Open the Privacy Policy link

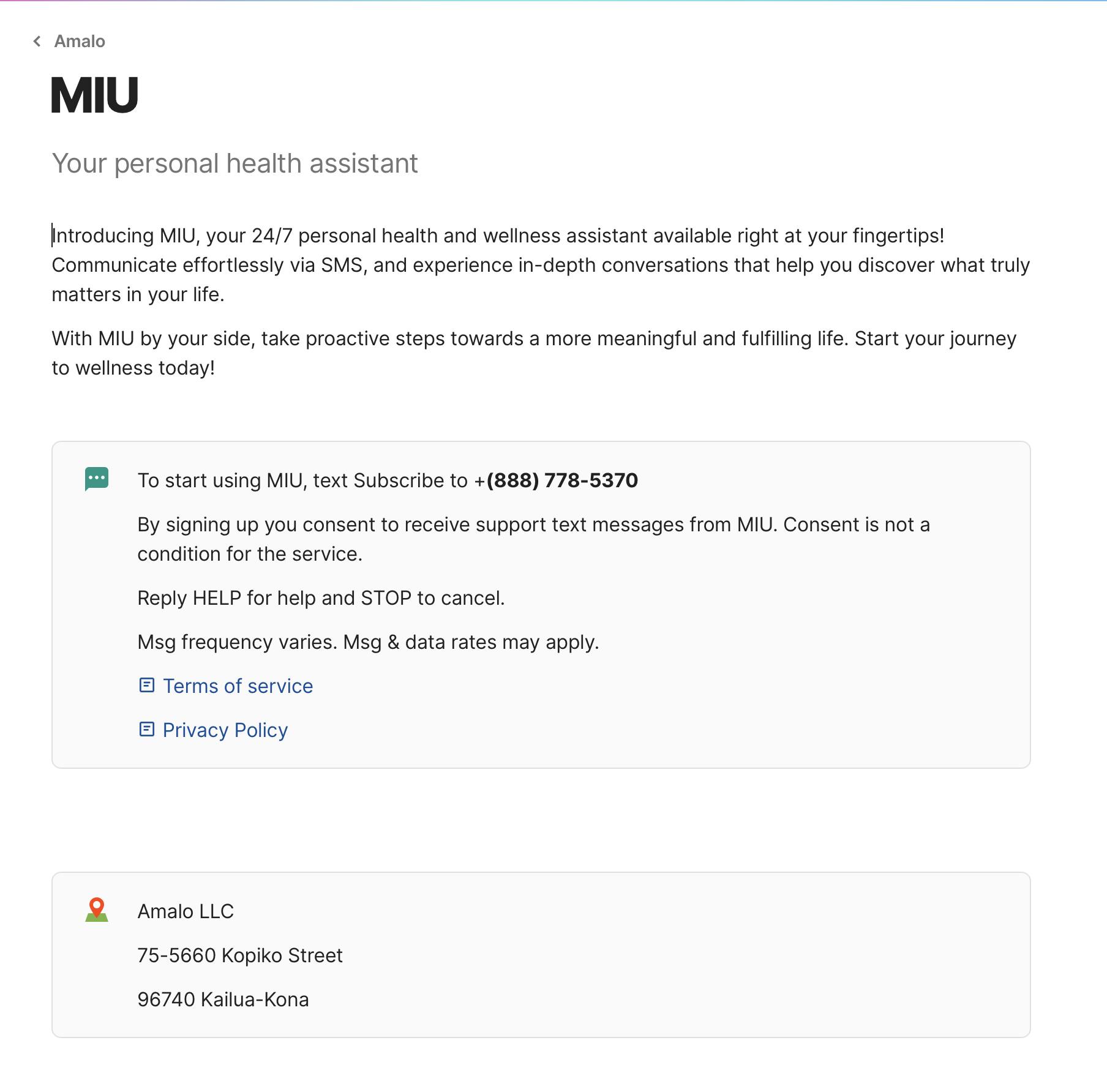(x=225, y=730)
